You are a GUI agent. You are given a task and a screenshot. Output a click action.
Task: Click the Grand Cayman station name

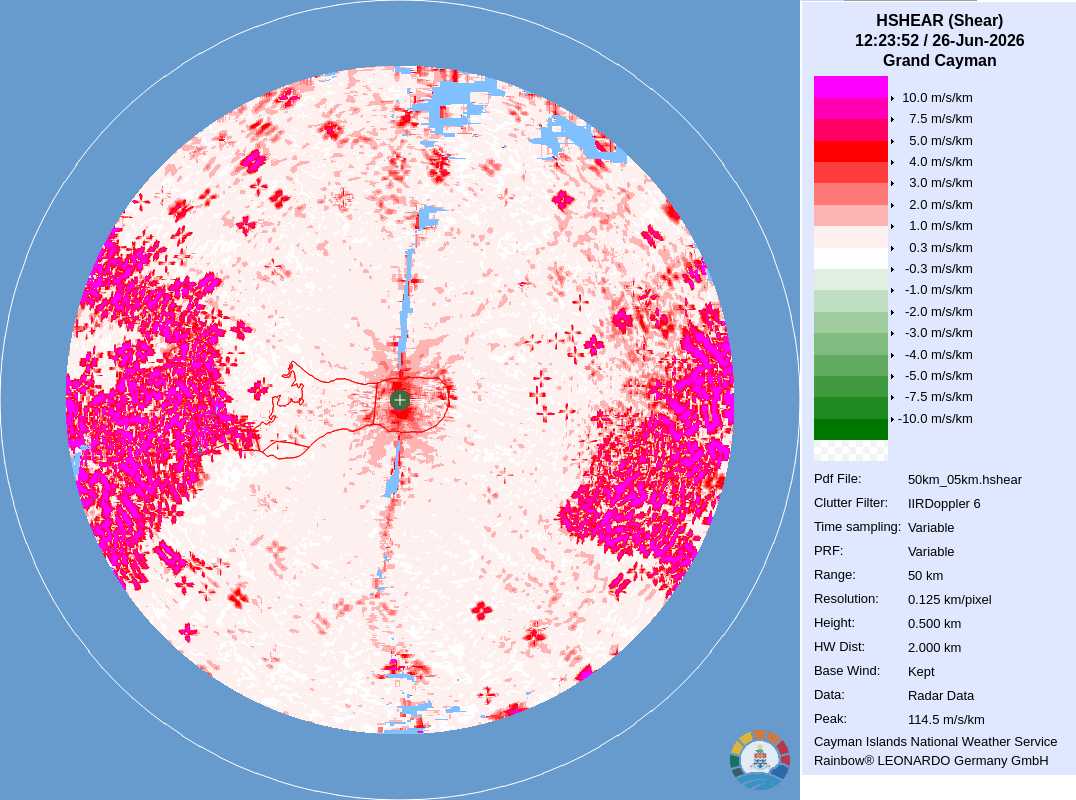coord(939,60)
